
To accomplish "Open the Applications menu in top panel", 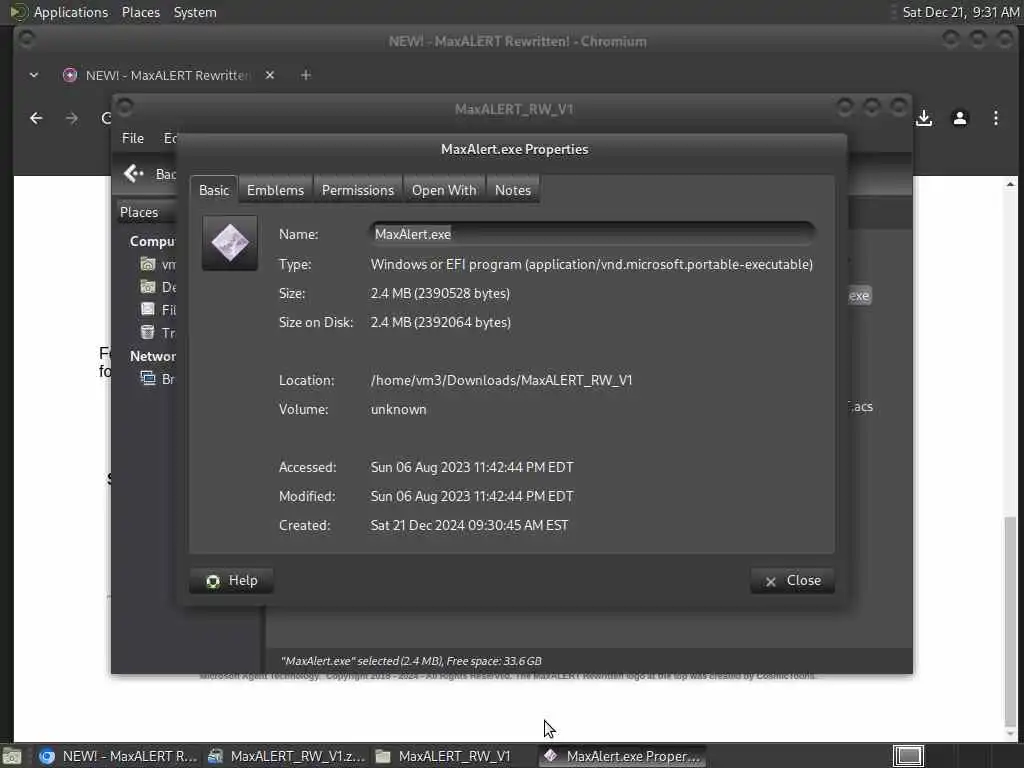I will (71, 12).
